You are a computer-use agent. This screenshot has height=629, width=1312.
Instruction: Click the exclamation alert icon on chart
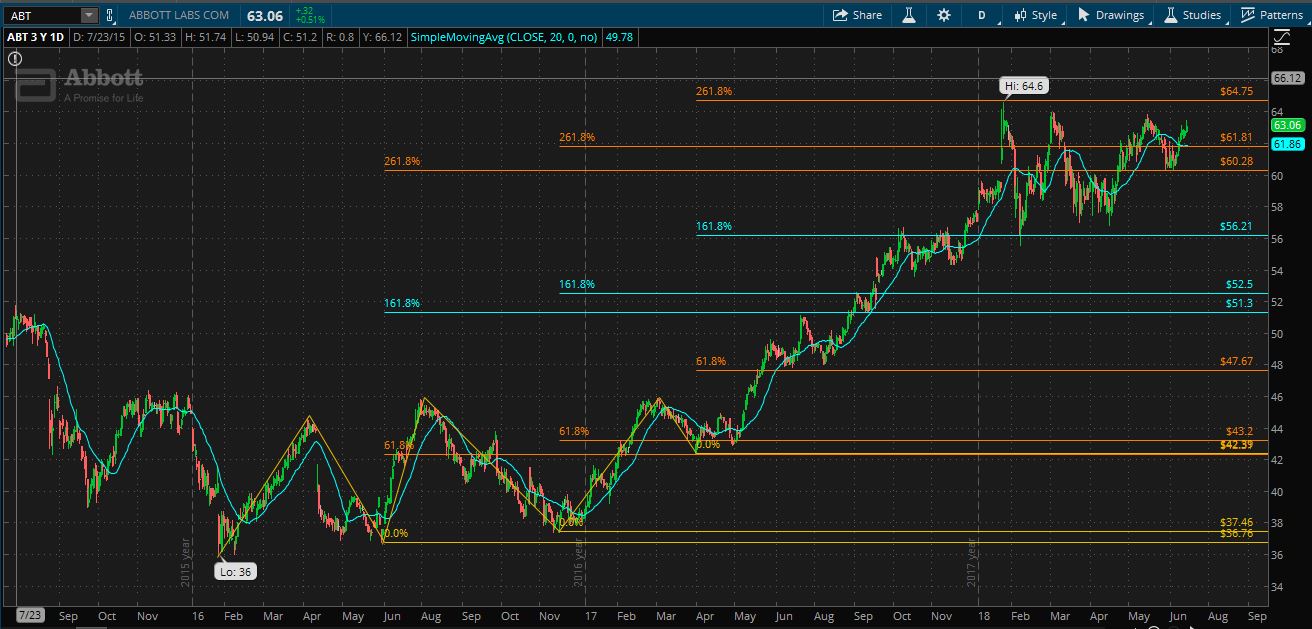[15, 59]
